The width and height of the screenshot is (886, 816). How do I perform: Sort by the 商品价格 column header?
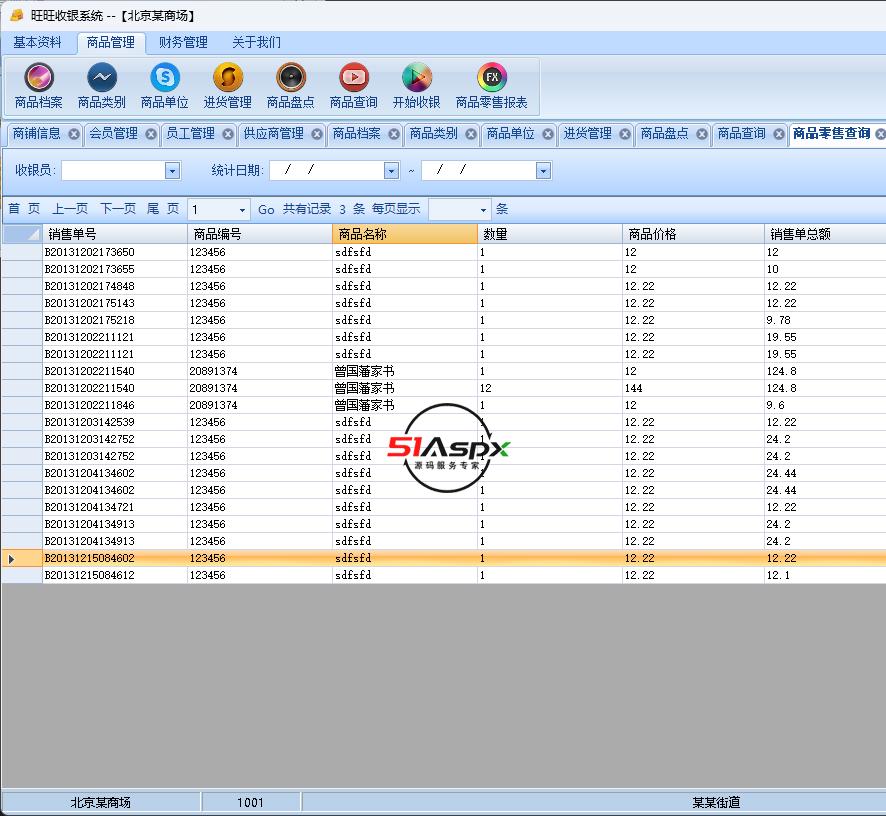click(693, 234)
